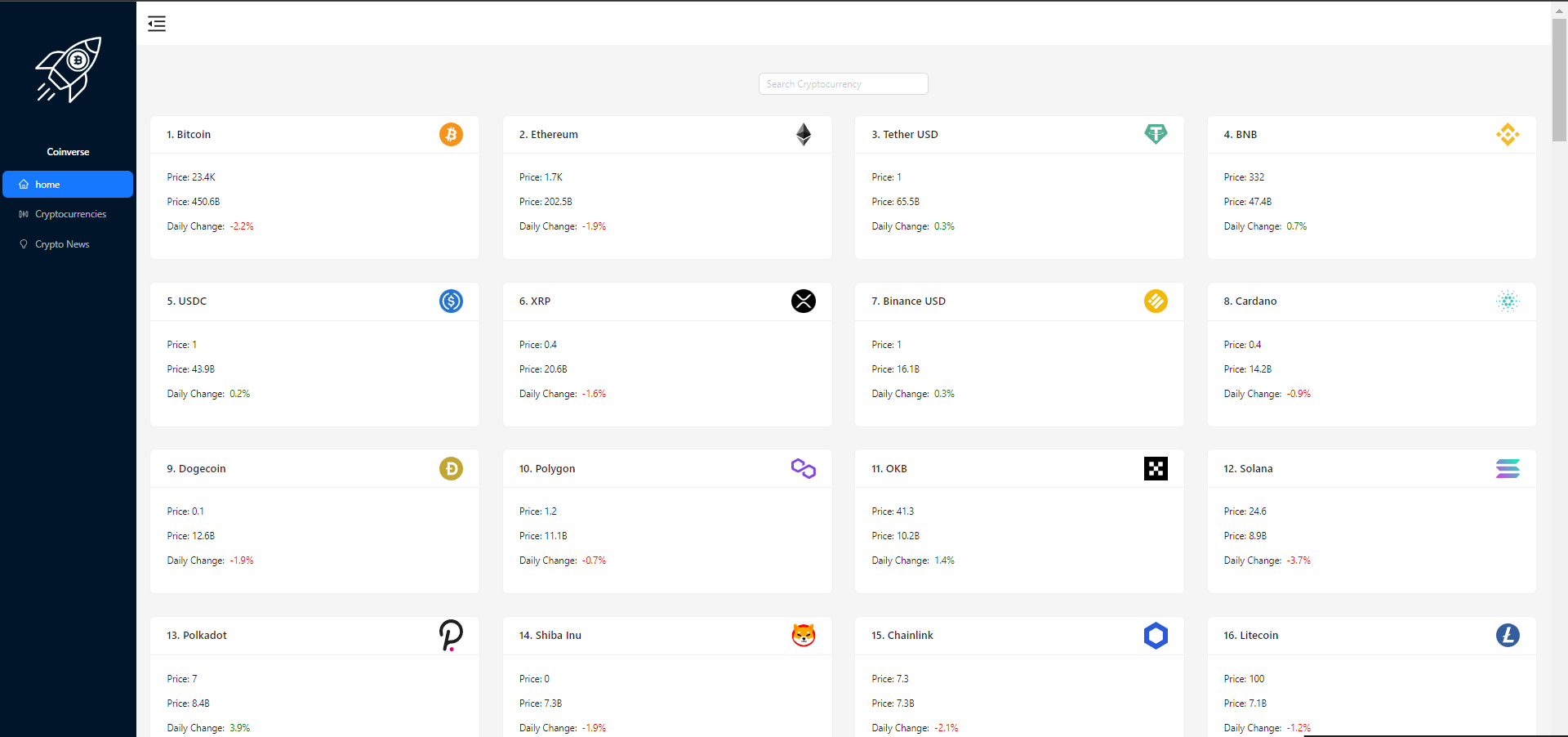Collapse the sidebar using the menu fold icon
The height and width of the screenshot is (737, 1568).
click(157, 24)
